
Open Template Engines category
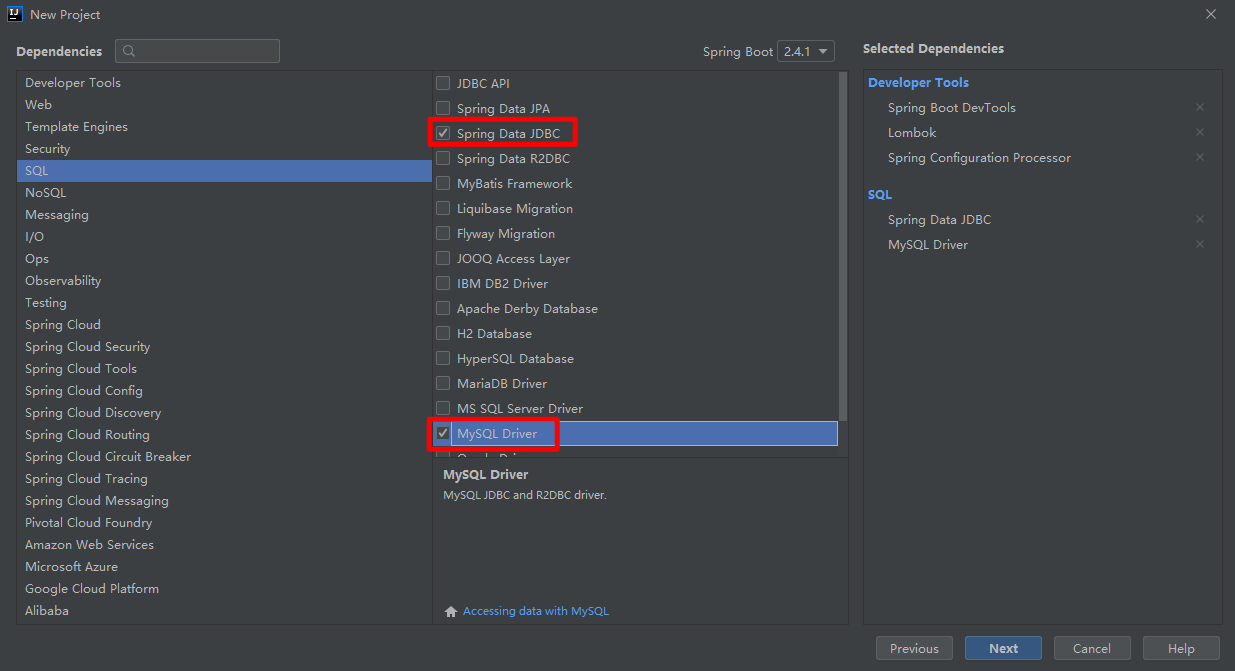[224, 126]
